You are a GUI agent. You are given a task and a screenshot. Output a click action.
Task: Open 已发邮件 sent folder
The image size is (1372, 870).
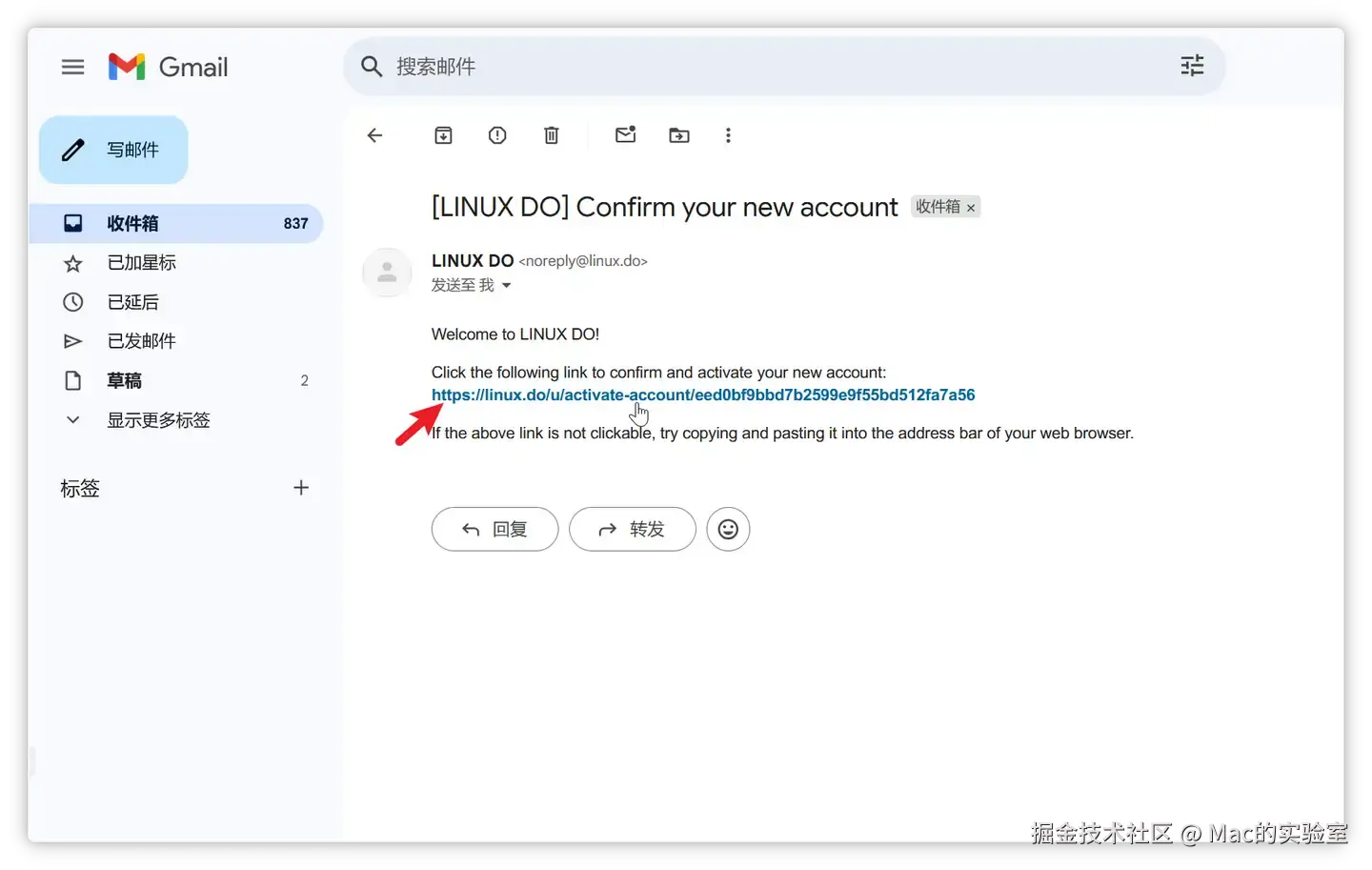[176, 341]
